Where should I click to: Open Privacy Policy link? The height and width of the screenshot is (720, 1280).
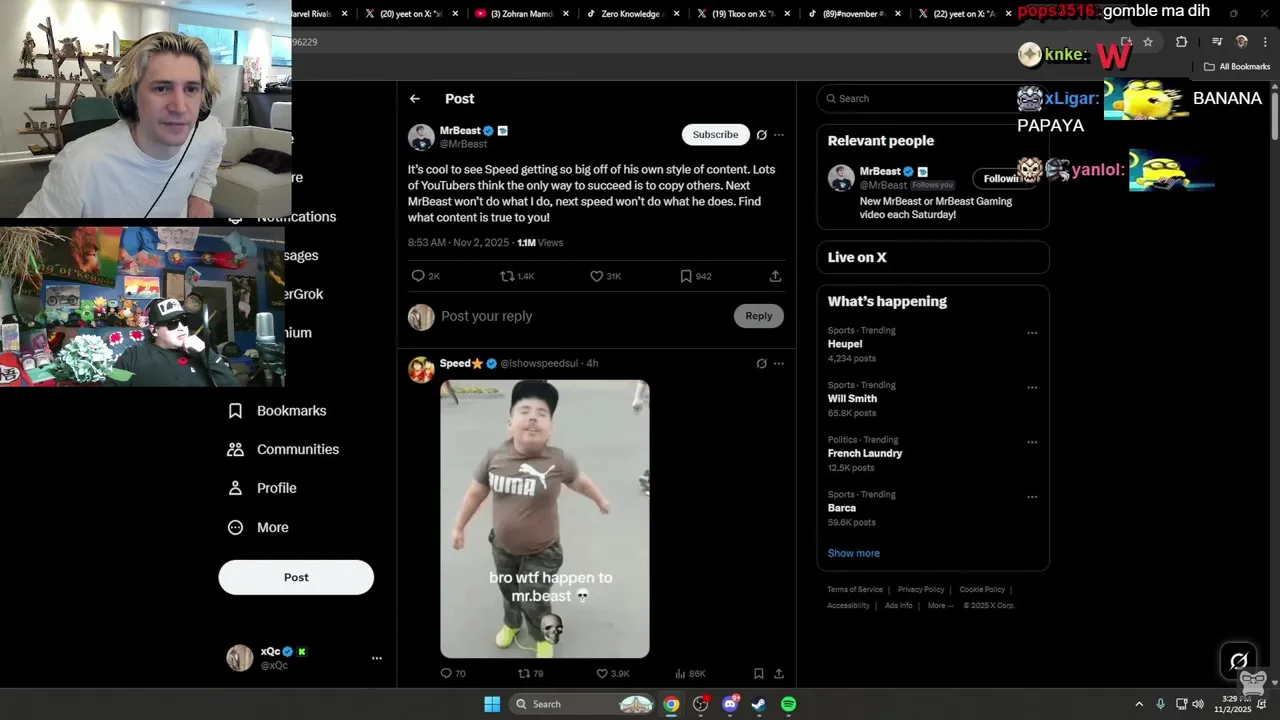click(x=921, y=590)
